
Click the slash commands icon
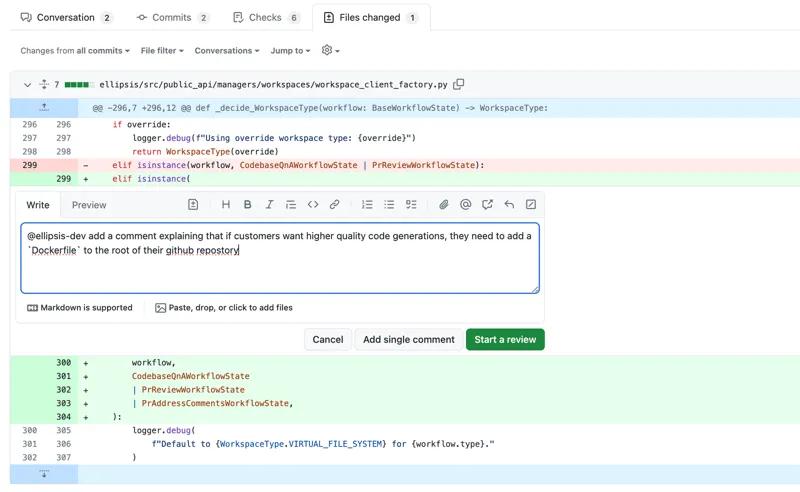click(x=531, y=205)
